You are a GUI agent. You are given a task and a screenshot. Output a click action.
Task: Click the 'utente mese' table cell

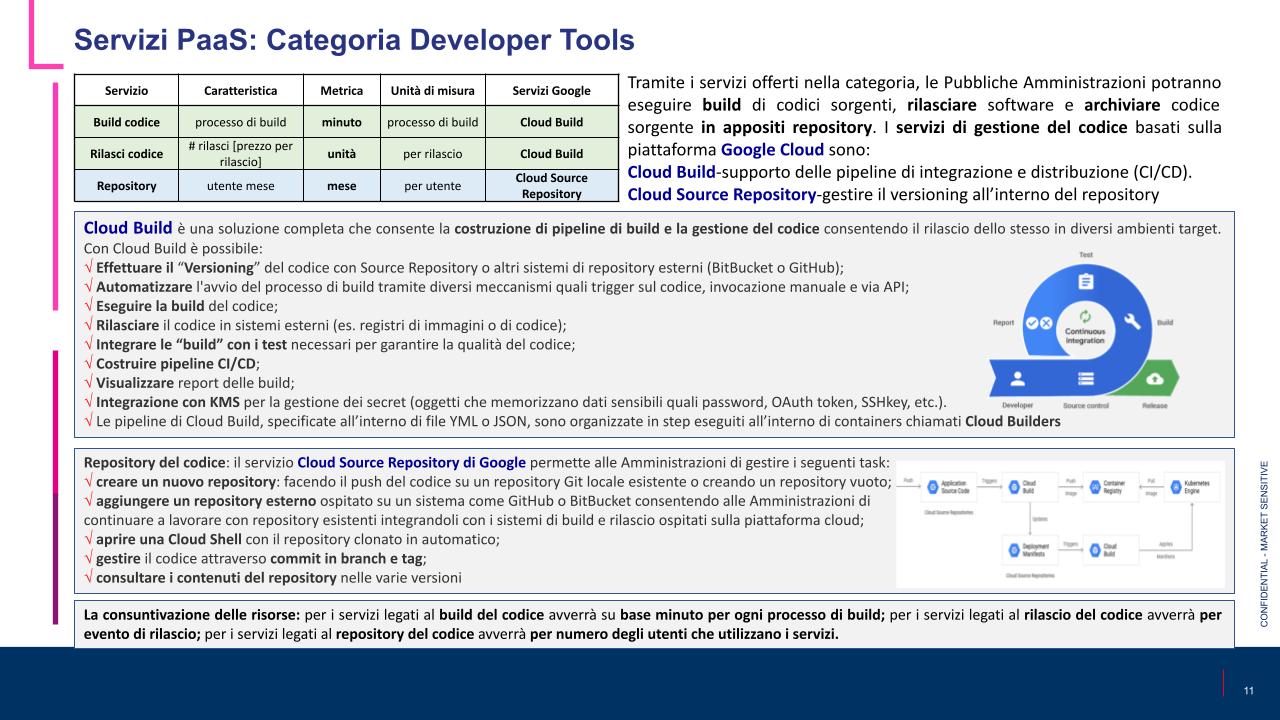pos(241,186)
